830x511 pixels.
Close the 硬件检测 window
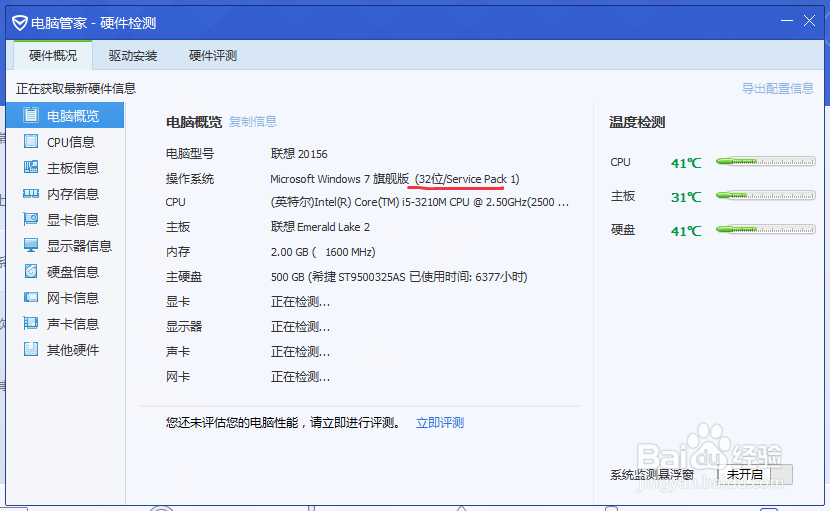coord(809,21)
